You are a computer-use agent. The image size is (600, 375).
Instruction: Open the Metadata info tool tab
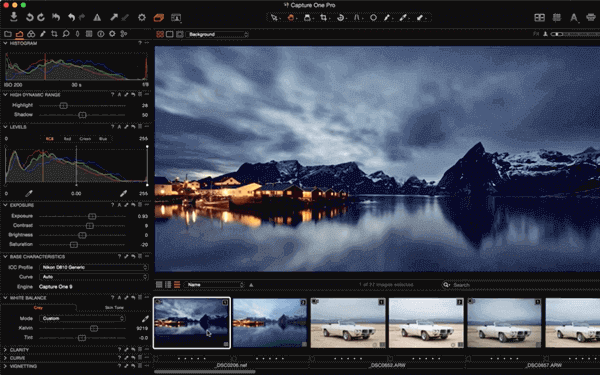(101, 34)
